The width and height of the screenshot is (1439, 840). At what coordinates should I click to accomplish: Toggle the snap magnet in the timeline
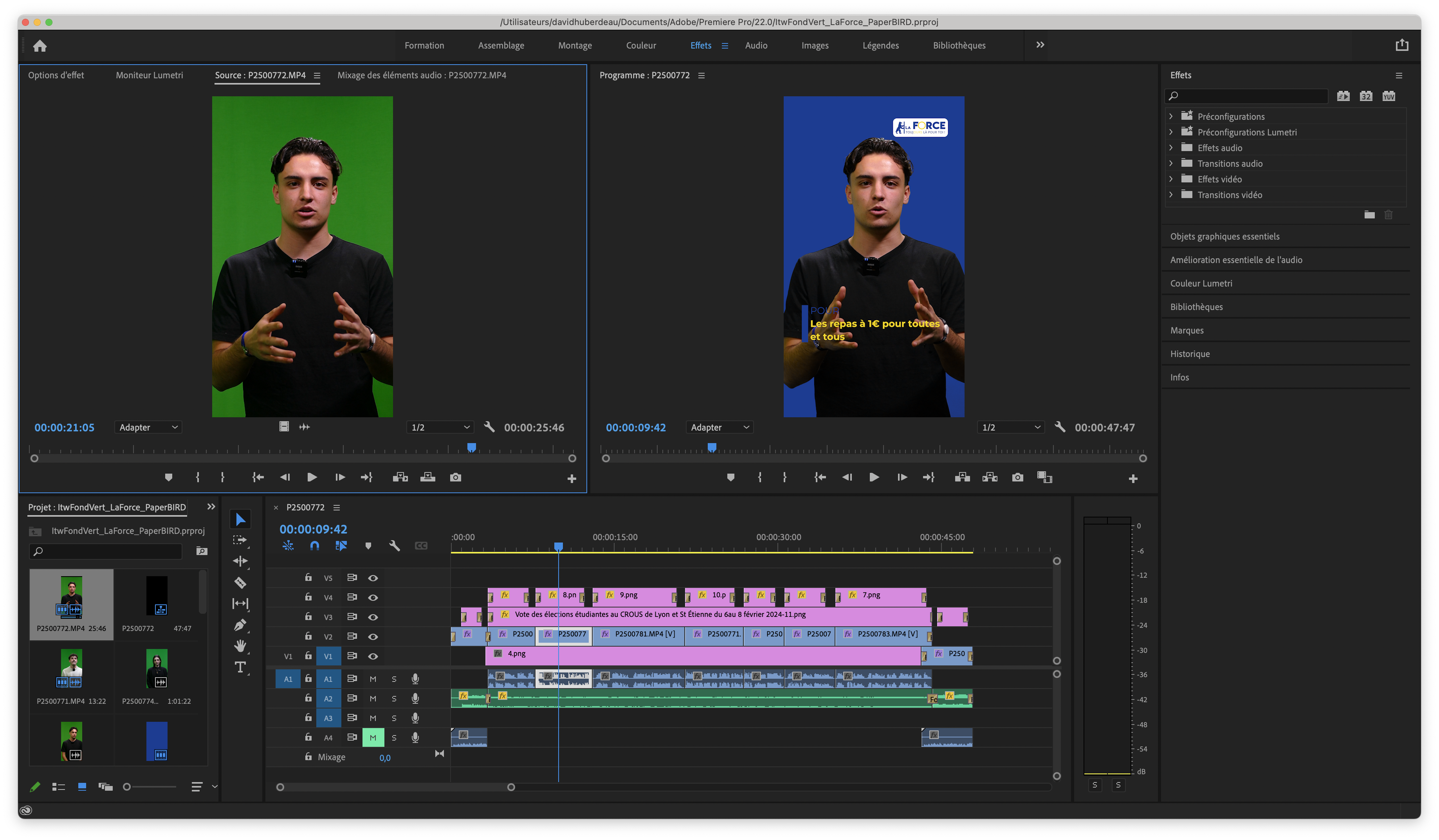coord(315,546)
